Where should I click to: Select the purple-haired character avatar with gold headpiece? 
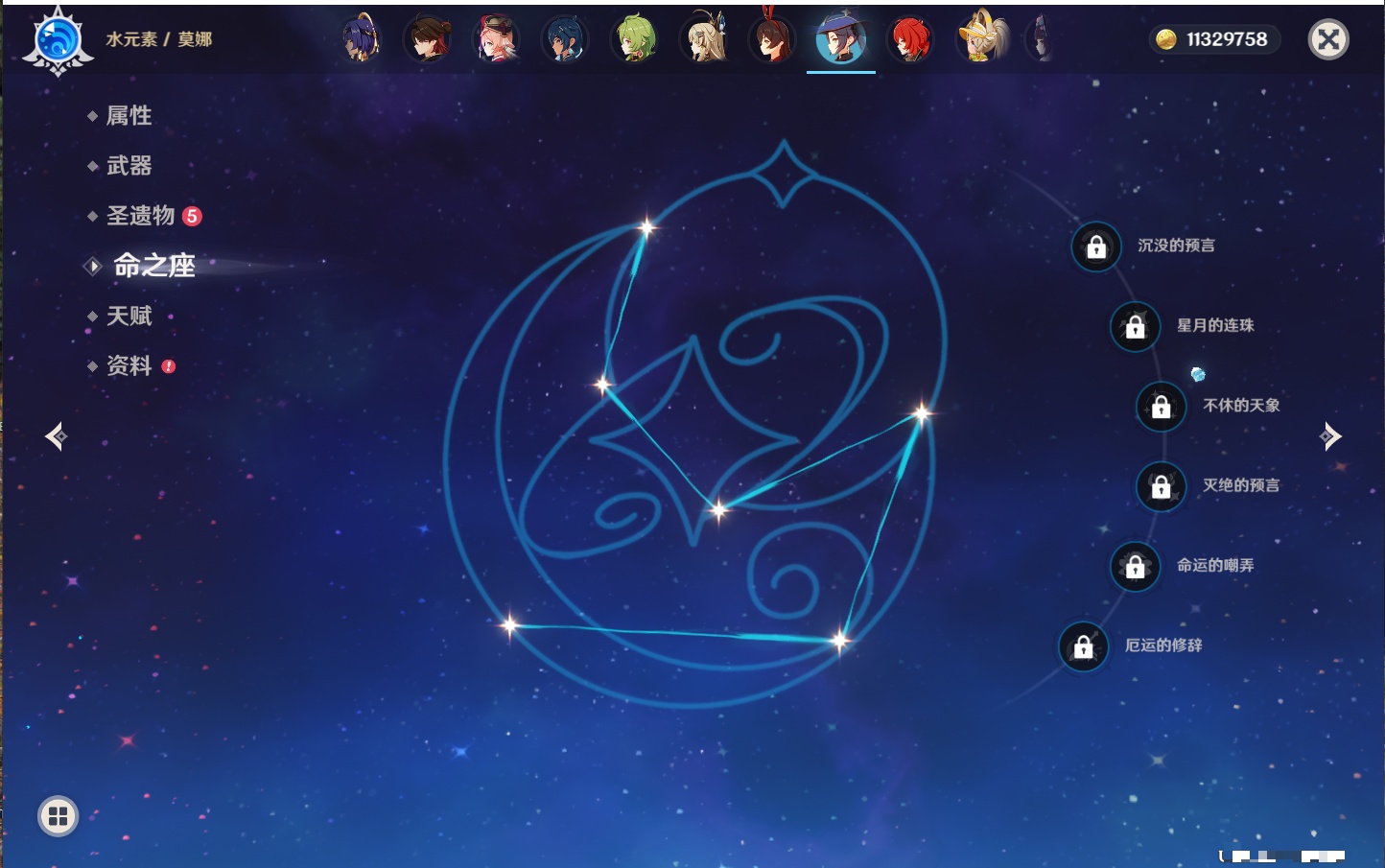coord(361,39)
